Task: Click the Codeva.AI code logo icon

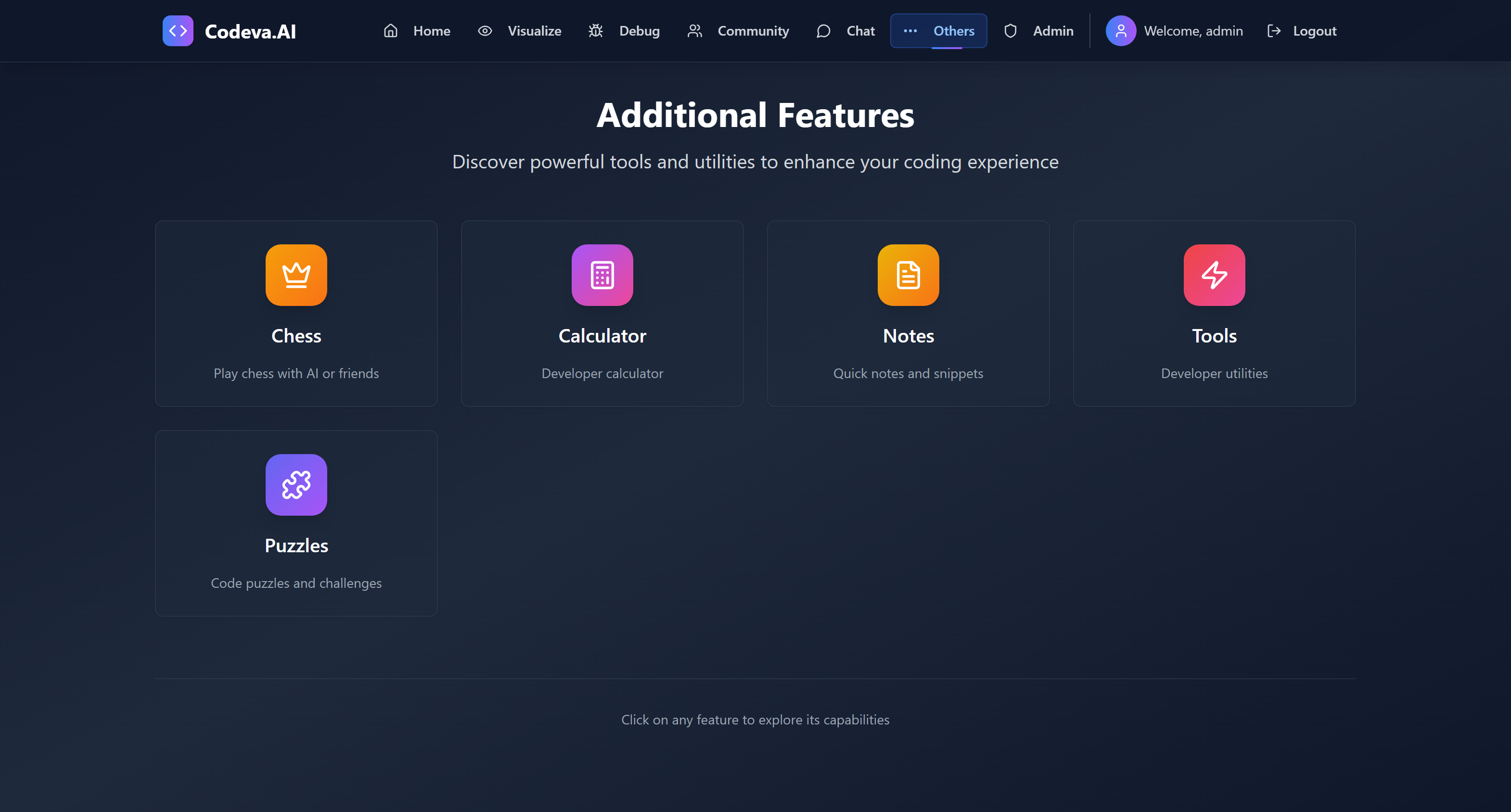Action: 178,31
